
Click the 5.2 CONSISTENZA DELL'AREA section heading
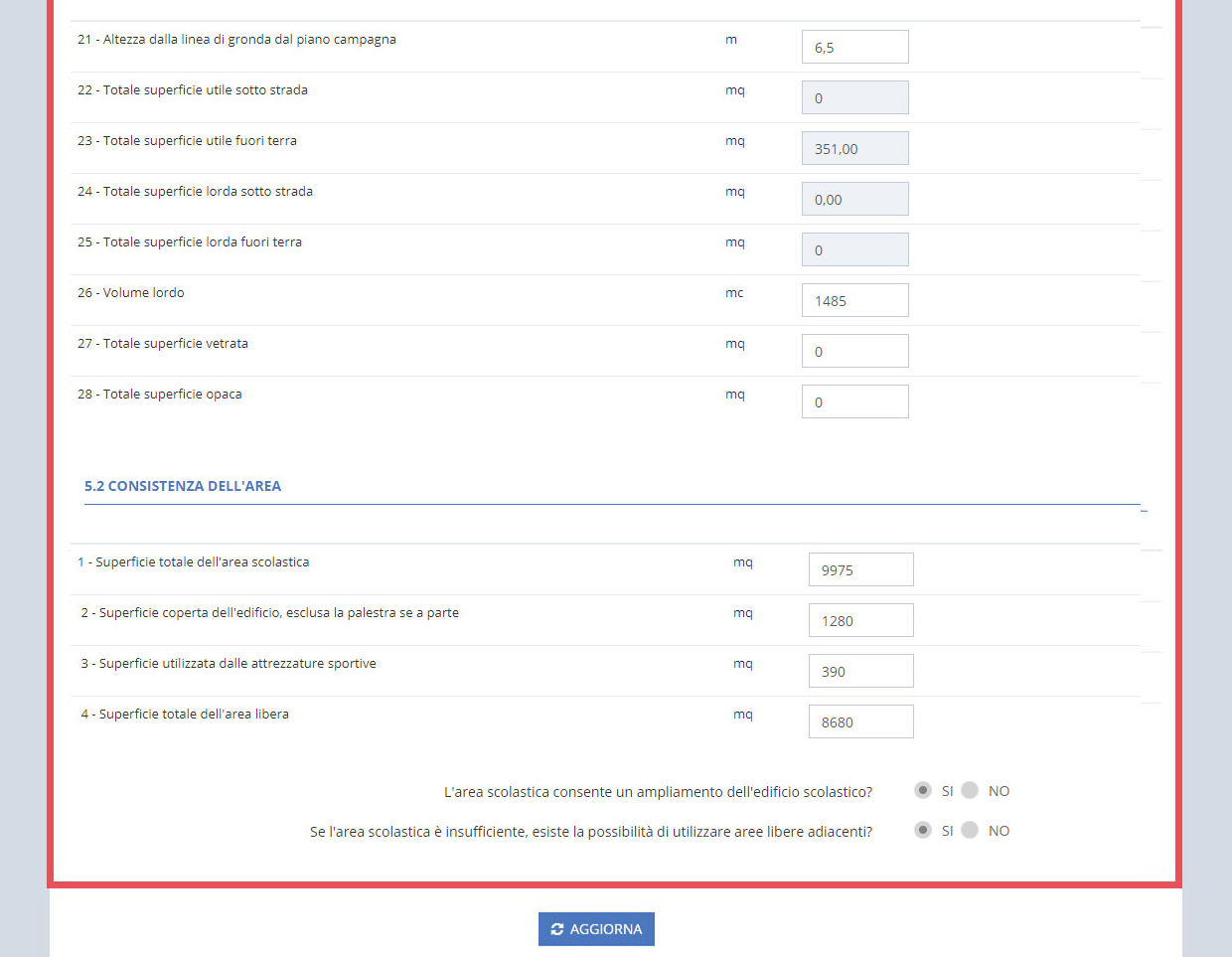pyautogui.click(x=183, y=486)
